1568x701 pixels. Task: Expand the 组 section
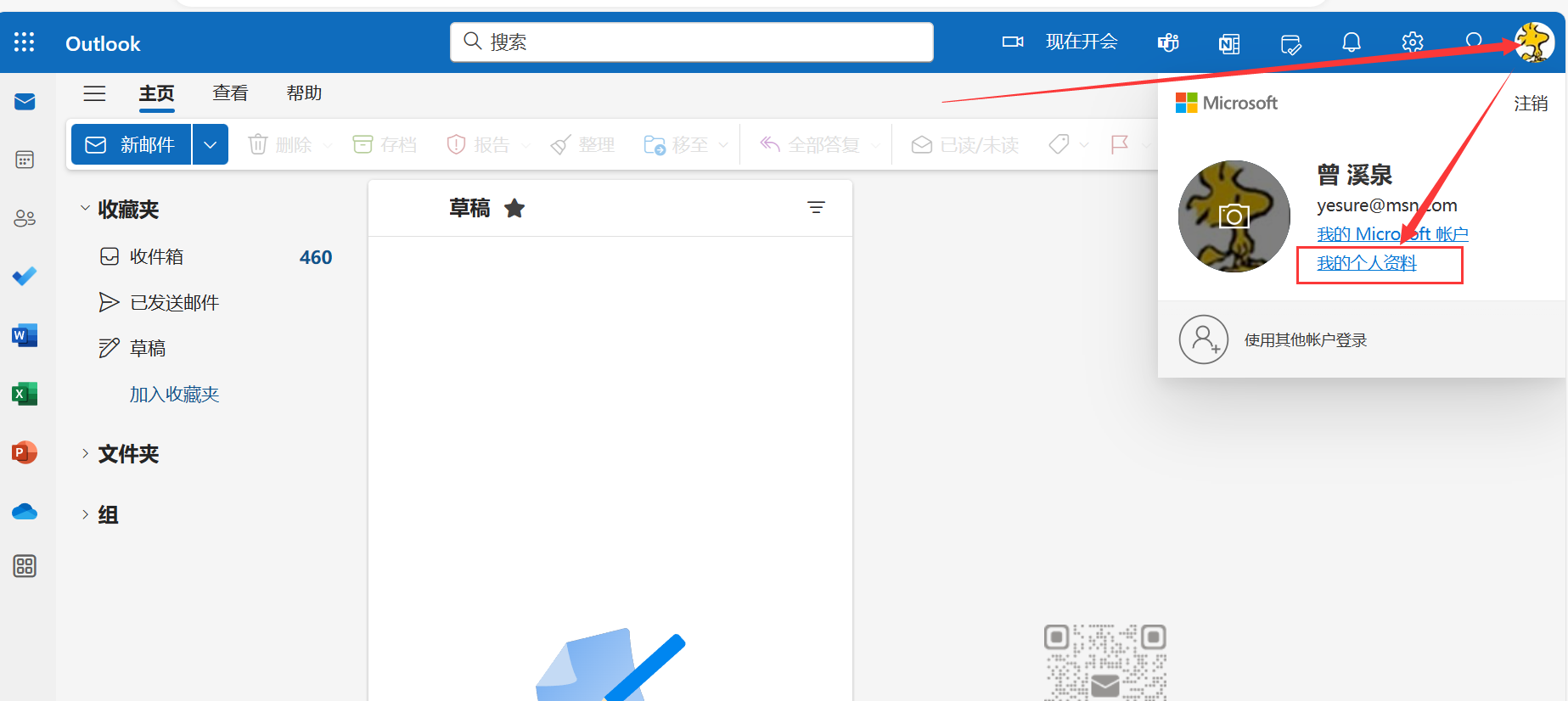click(x=85, y=514)
